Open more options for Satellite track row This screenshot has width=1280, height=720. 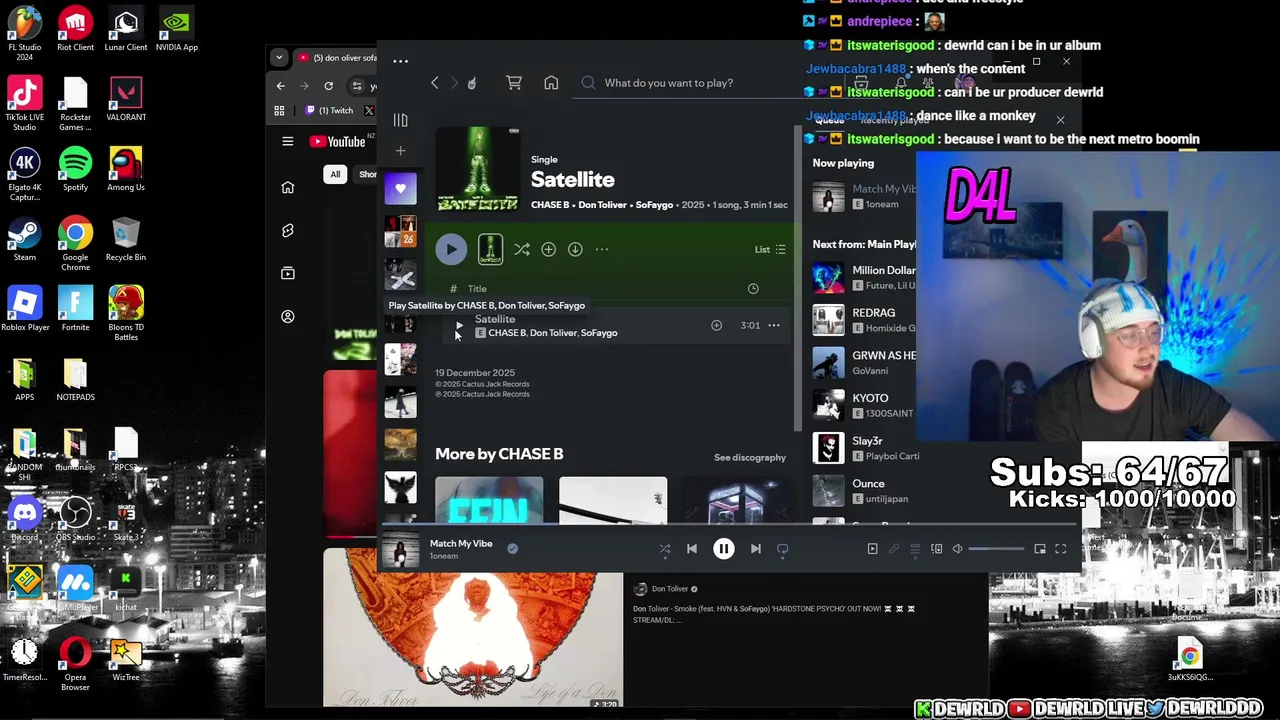(x=774, y=325)
